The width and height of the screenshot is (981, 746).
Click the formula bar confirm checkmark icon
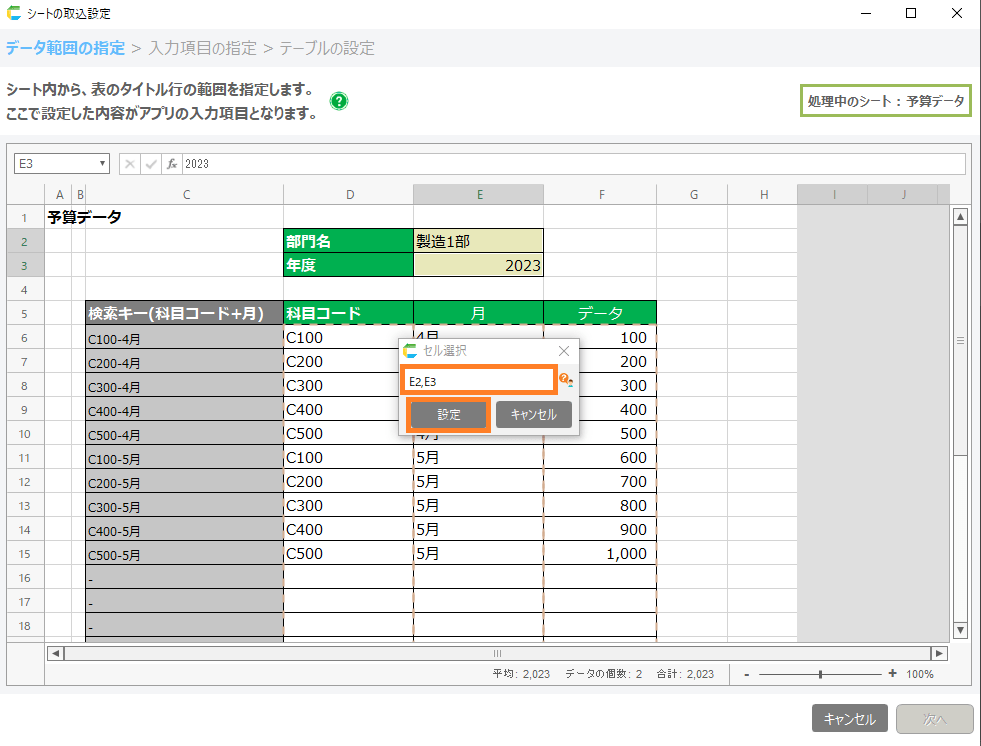pos(151,164)
